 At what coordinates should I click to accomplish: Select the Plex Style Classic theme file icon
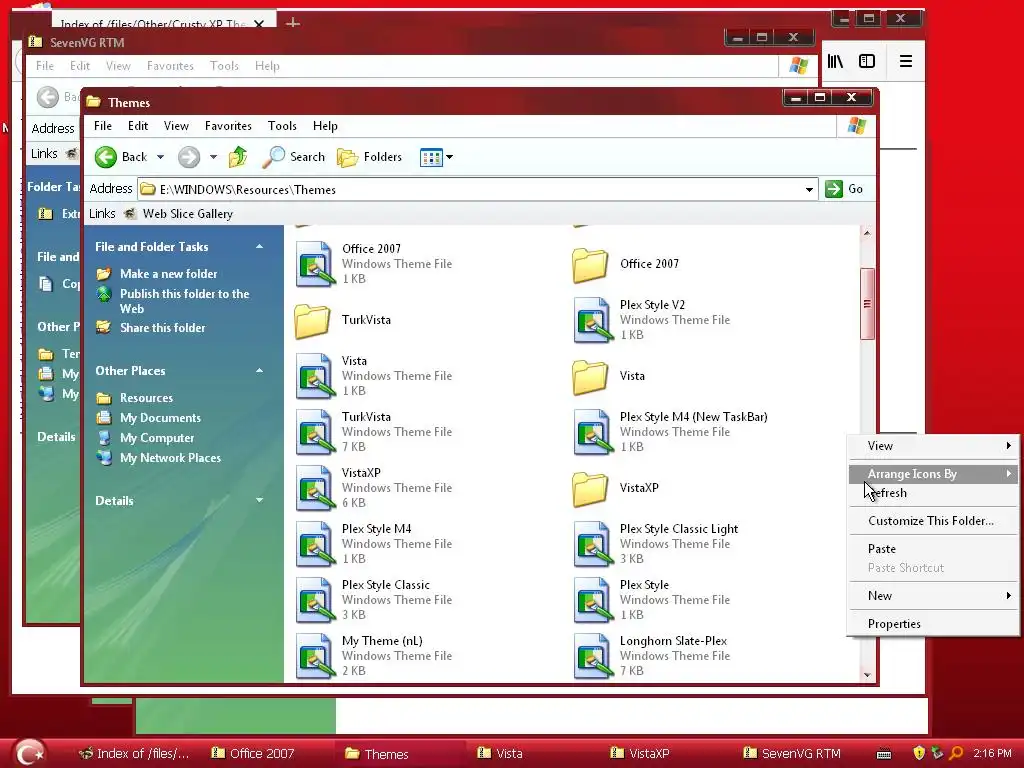pos(315,600)
